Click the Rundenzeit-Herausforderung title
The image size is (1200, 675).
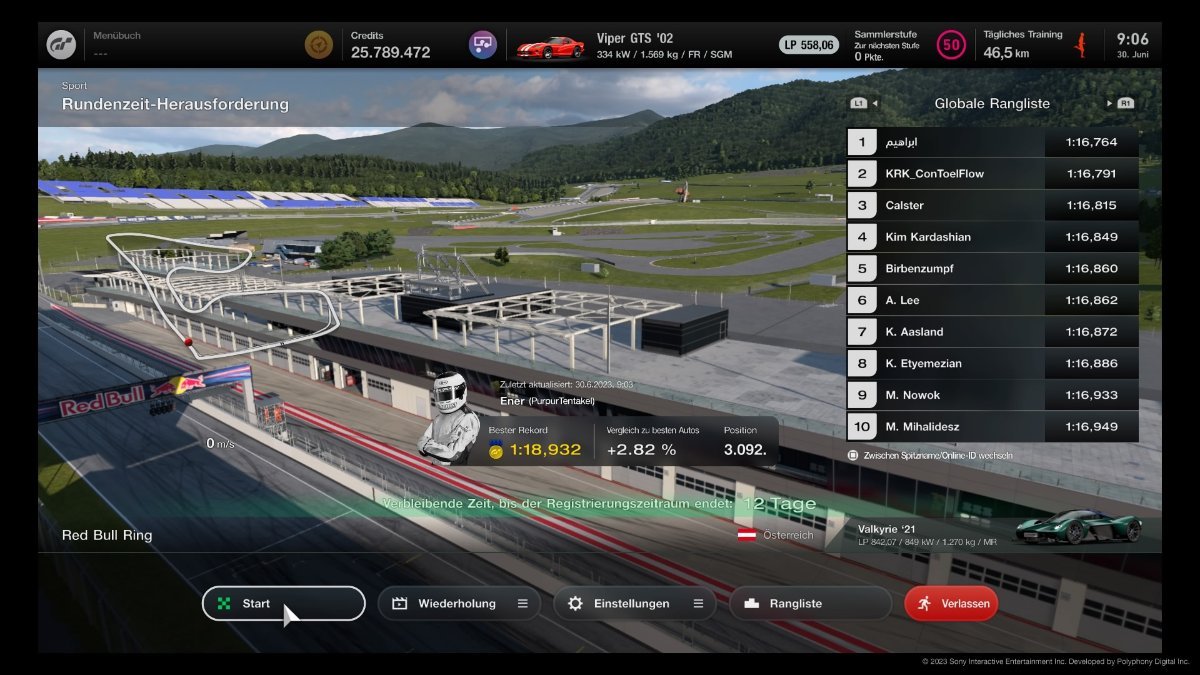(175, 104)
